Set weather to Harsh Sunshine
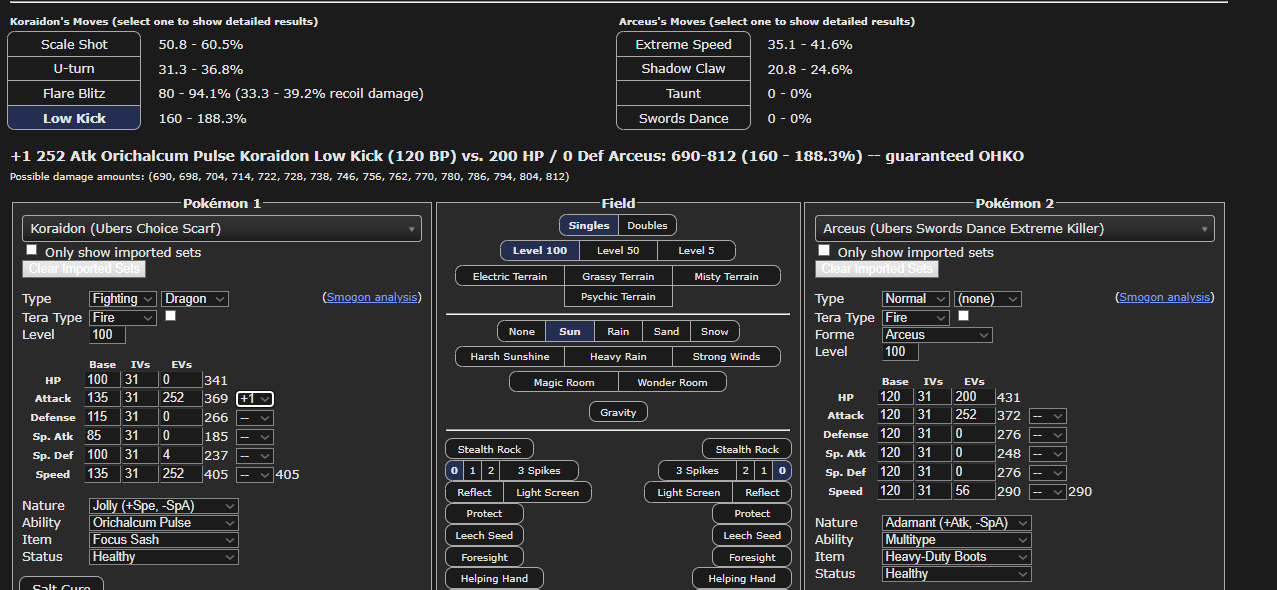Screen dimensions: 1277x590 pyautogui.click(x=509, y=357)
